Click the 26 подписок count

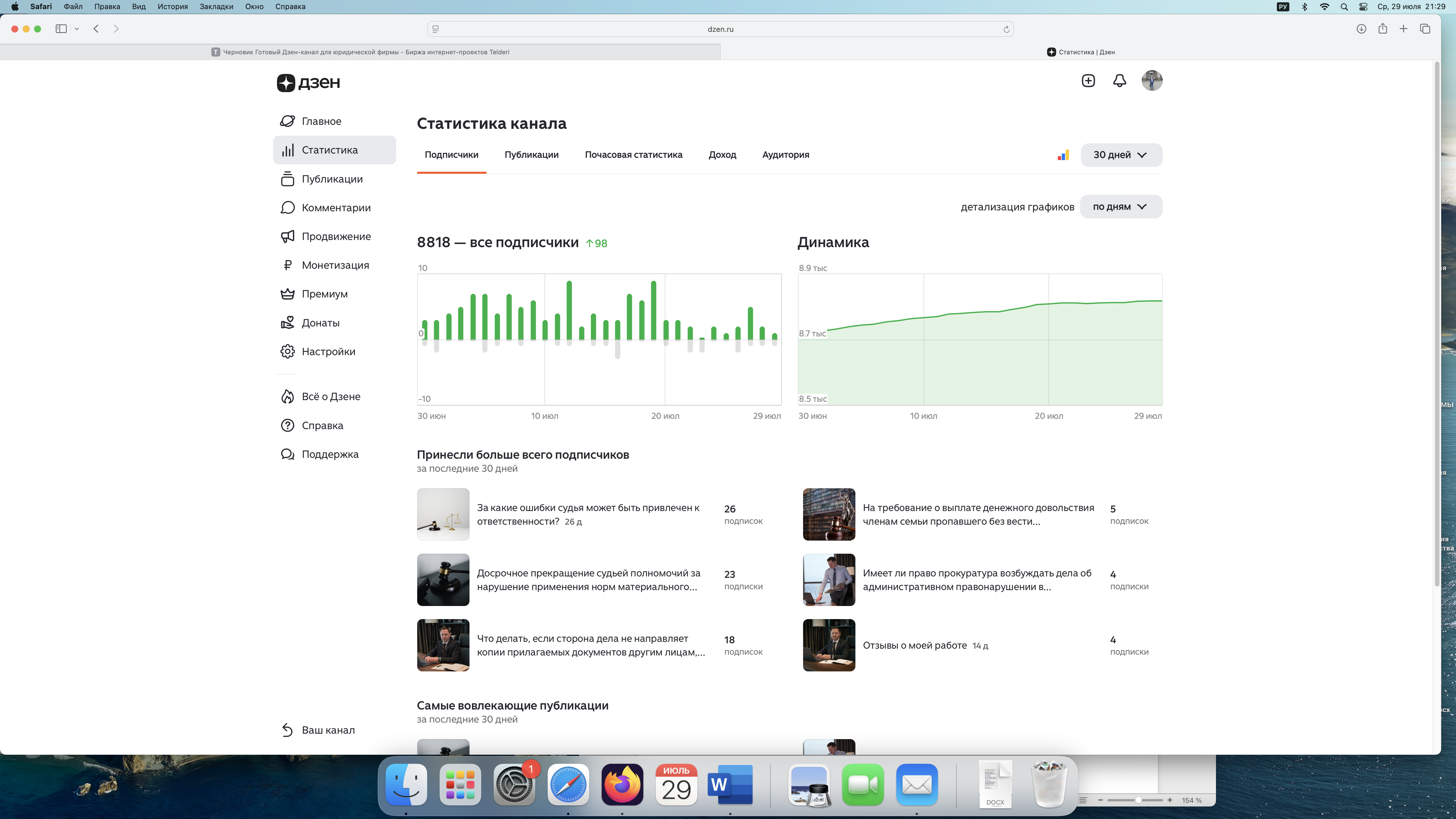click(743, 514)
